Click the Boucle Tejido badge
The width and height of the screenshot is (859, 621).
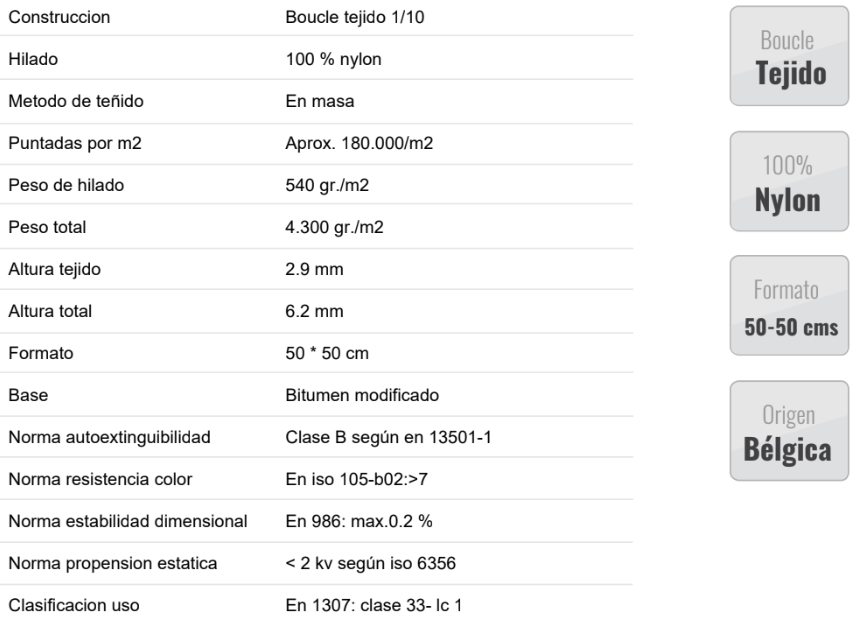coord(789,56)
